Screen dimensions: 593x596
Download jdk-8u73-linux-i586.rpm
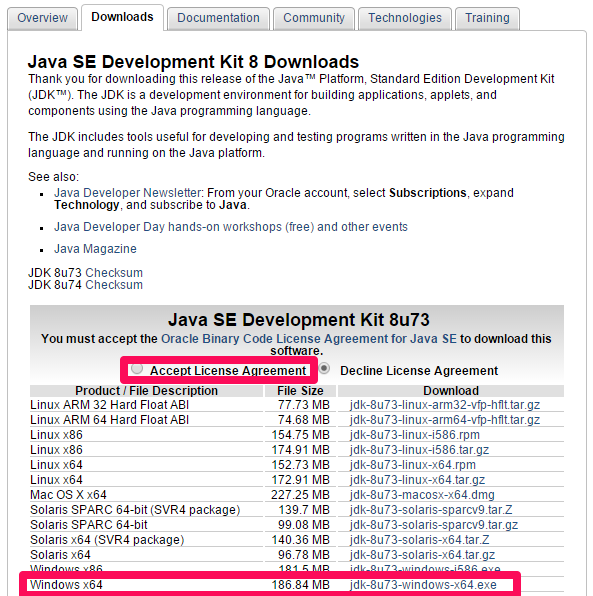[x=415, y=435]
